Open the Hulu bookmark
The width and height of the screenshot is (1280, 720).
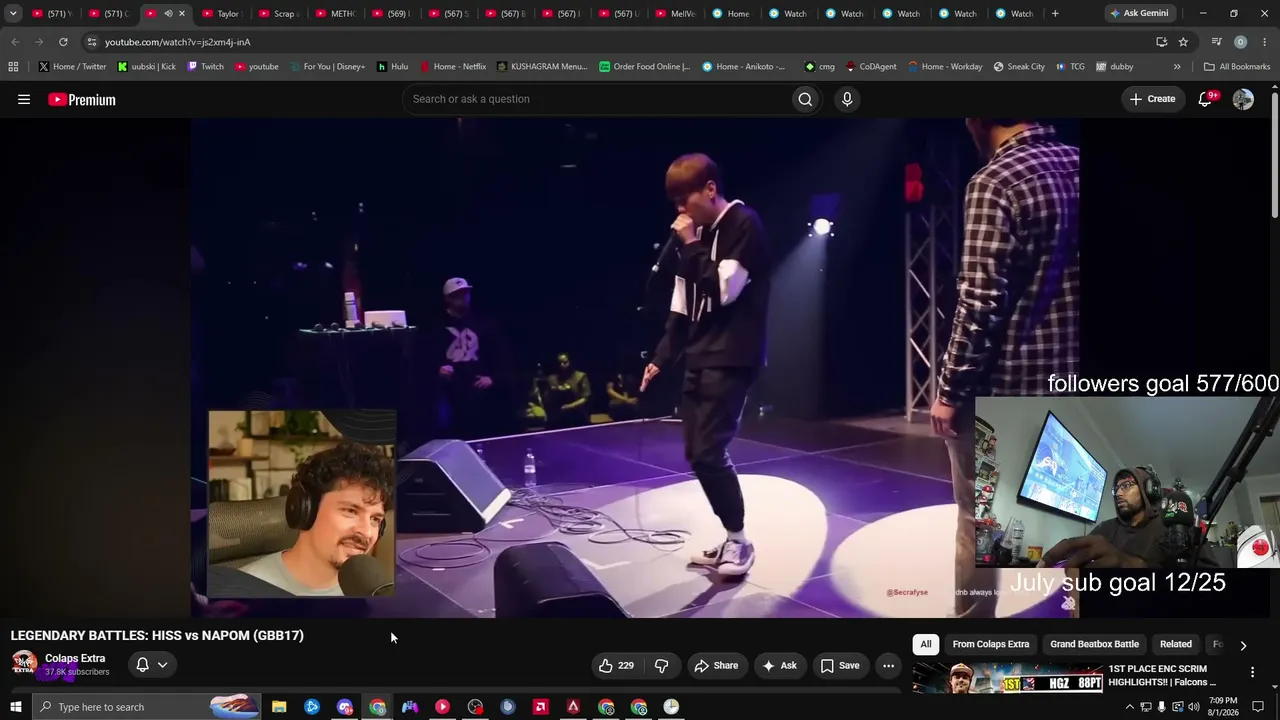click(392, 67)
